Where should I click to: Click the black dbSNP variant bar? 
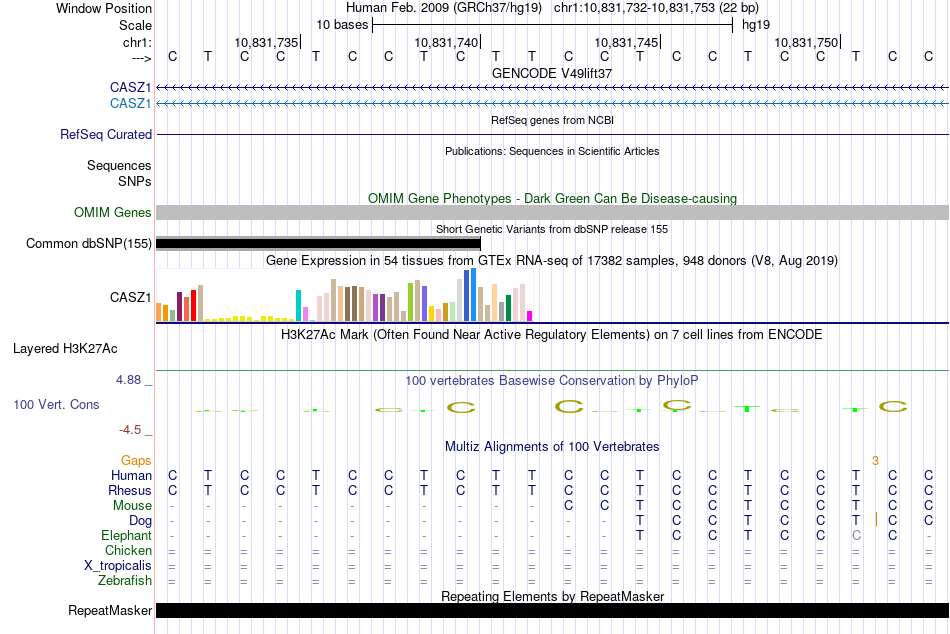coord(318,243)
